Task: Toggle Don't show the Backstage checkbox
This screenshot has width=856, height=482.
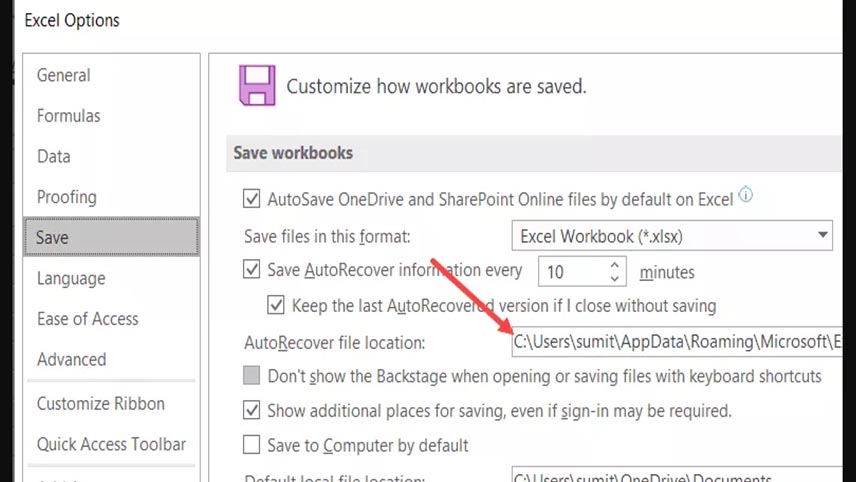Action: coord(252,376)
